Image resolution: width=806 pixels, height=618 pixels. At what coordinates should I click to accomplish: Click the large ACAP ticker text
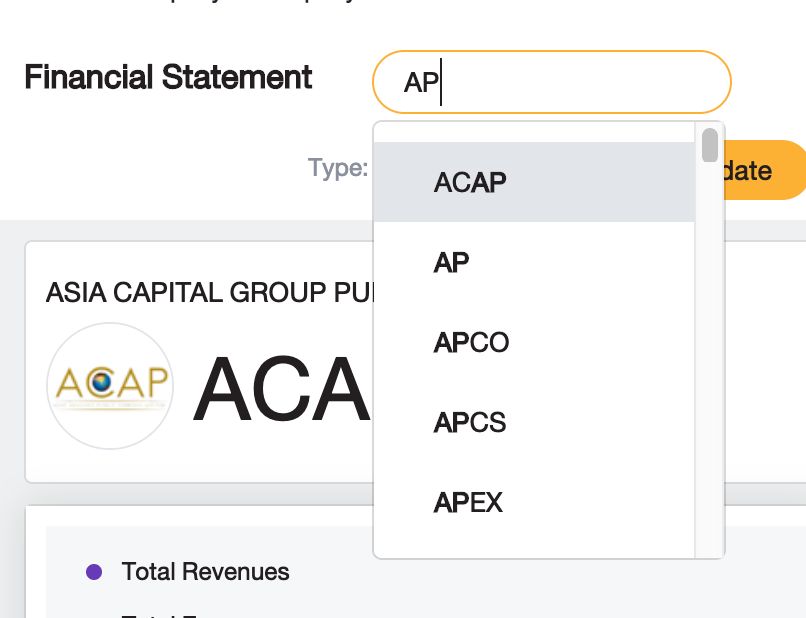tap(282, 388)
